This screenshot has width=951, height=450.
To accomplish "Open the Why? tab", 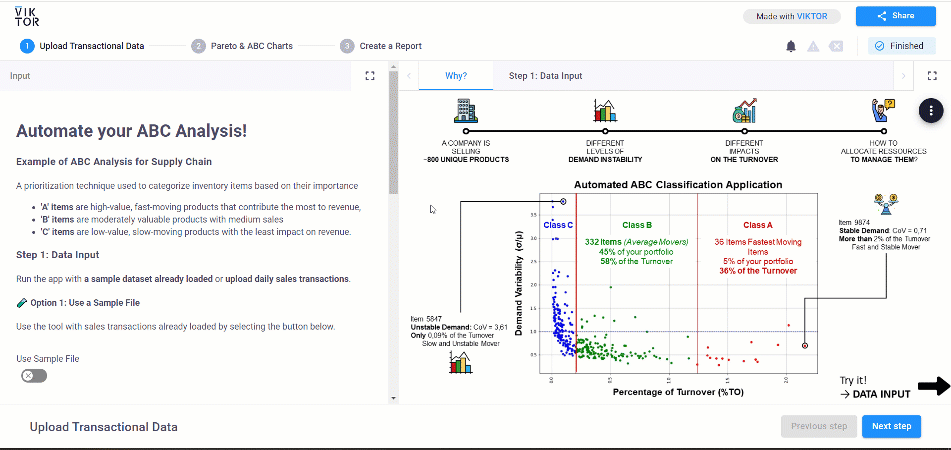I will point(455,75).
